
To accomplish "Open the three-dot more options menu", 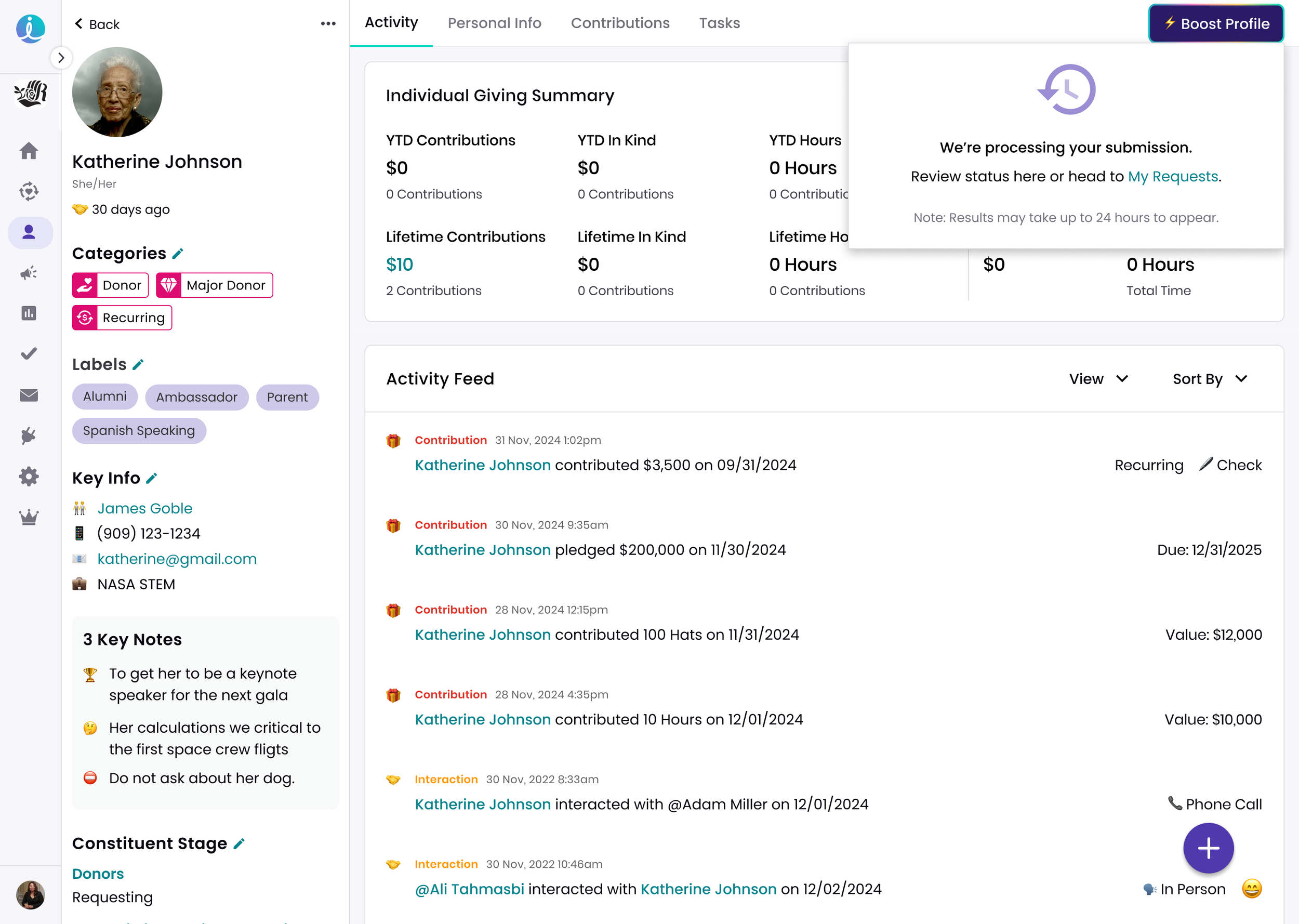I will coord(328,24).
